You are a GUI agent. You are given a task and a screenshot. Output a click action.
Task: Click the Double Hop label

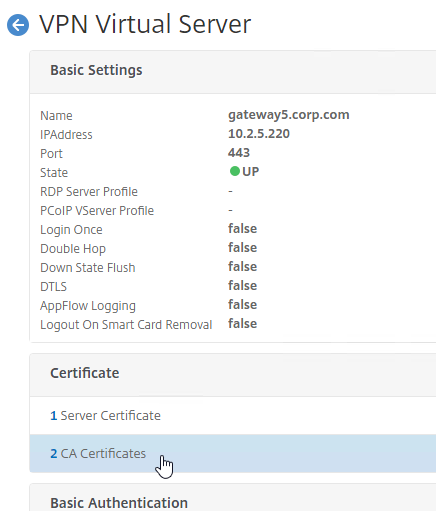coord(73,249)
